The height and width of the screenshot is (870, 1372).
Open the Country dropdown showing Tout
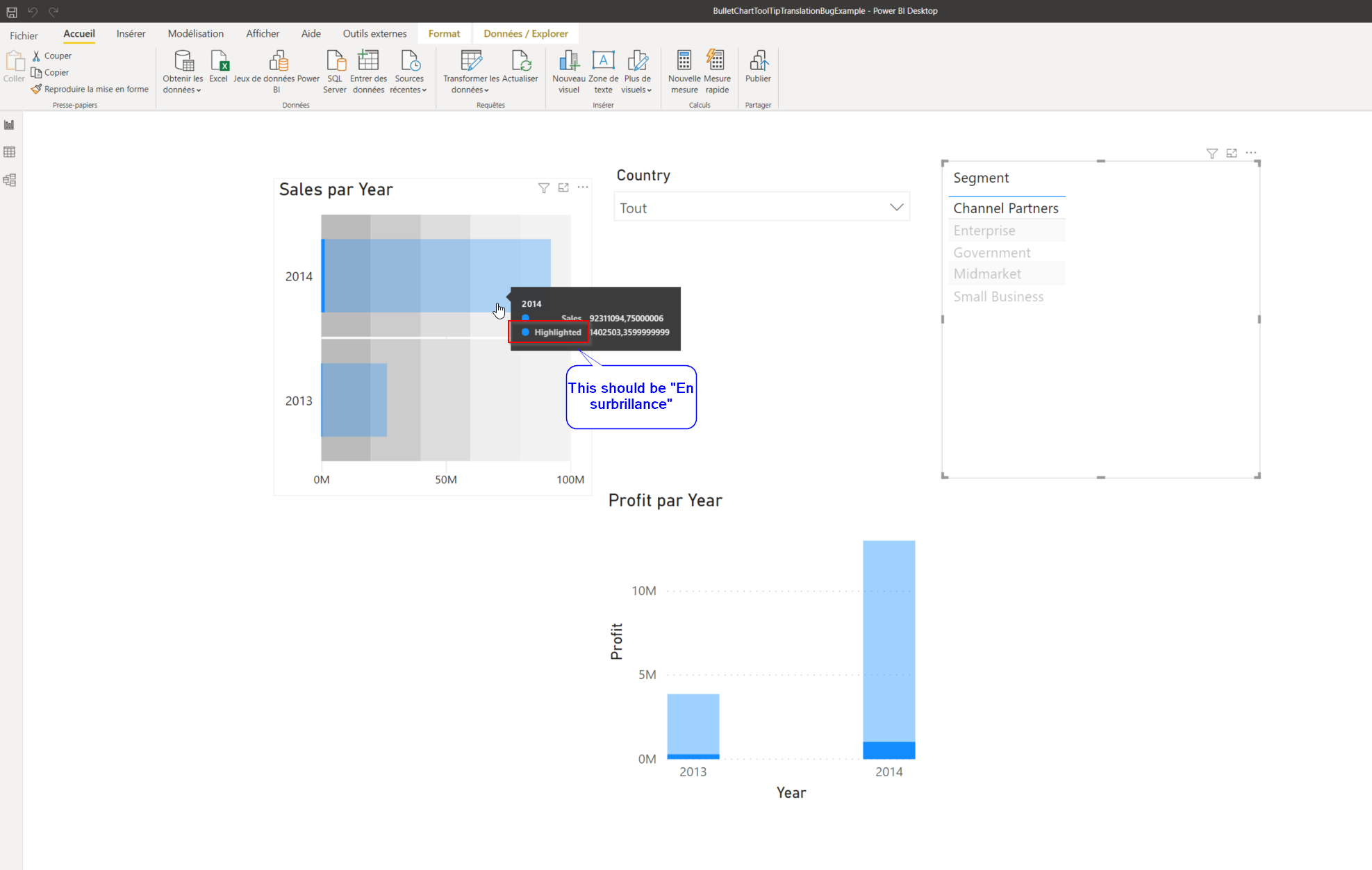(896, 206)
